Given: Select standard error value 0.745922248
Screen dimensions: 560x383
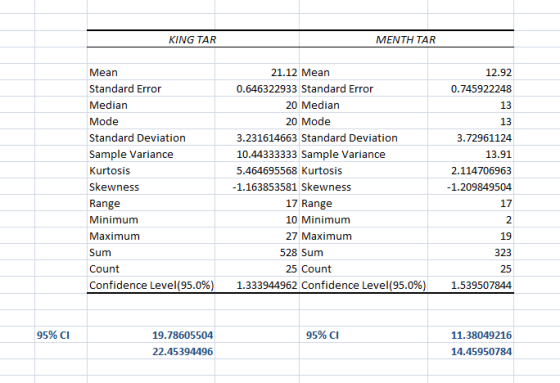Looking at the screenshot, I should (x=481, y=89).
